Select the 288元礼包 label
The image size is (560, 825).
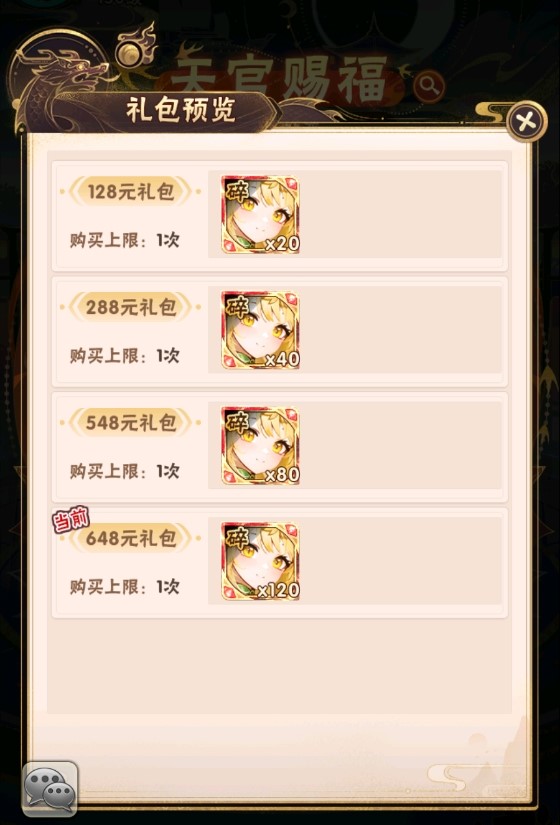click(131, 307)
